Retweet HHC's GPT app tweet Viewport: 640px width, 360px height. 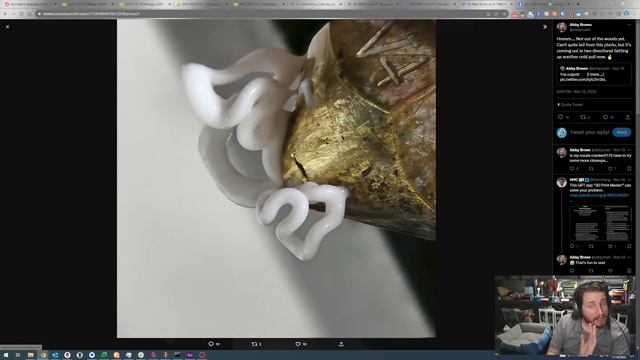pyautogui.click(x=591, y=247)
